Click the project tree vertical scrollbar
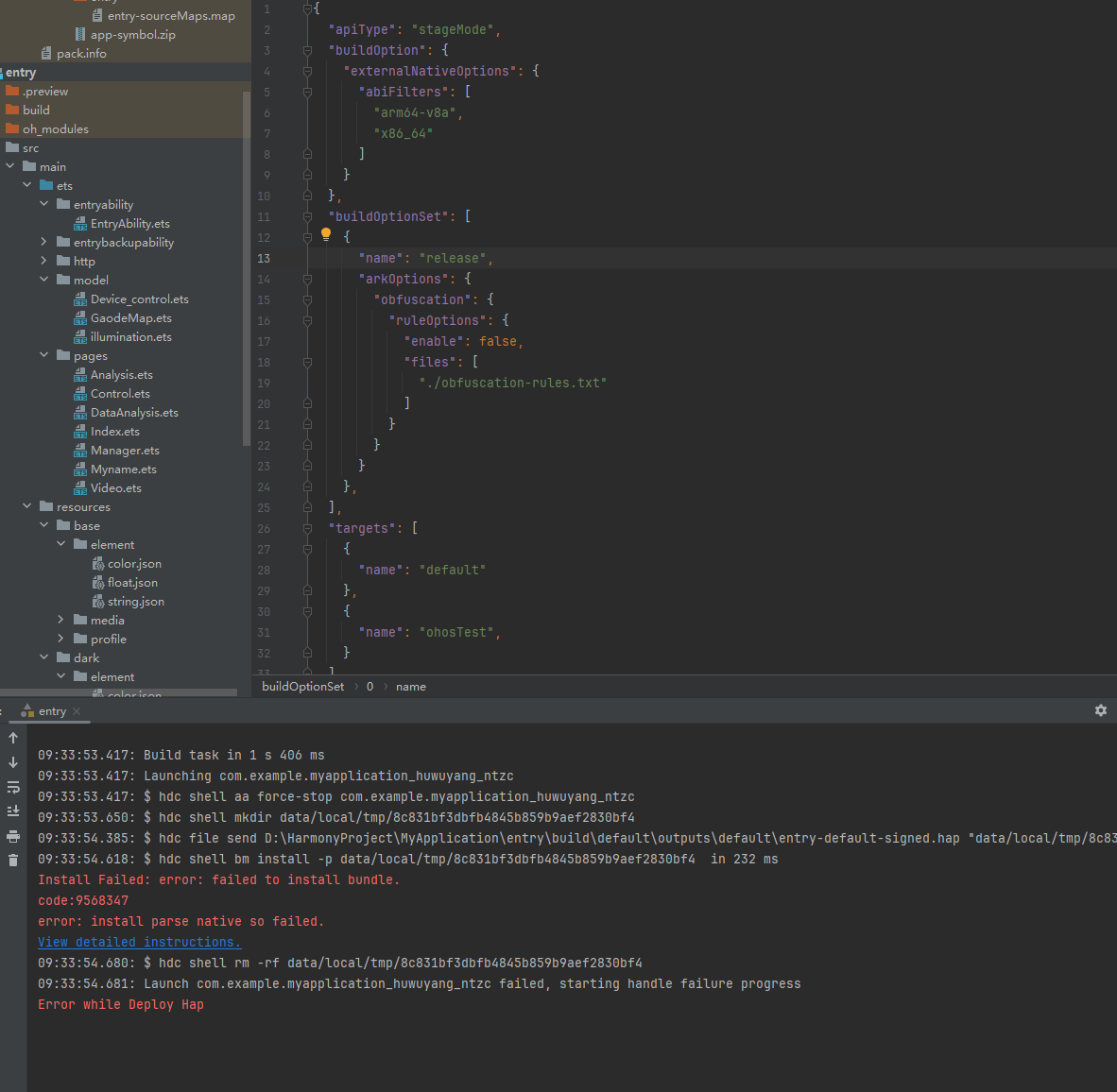The width and height of the screenshot is (1117, 1092). point(247,267)
